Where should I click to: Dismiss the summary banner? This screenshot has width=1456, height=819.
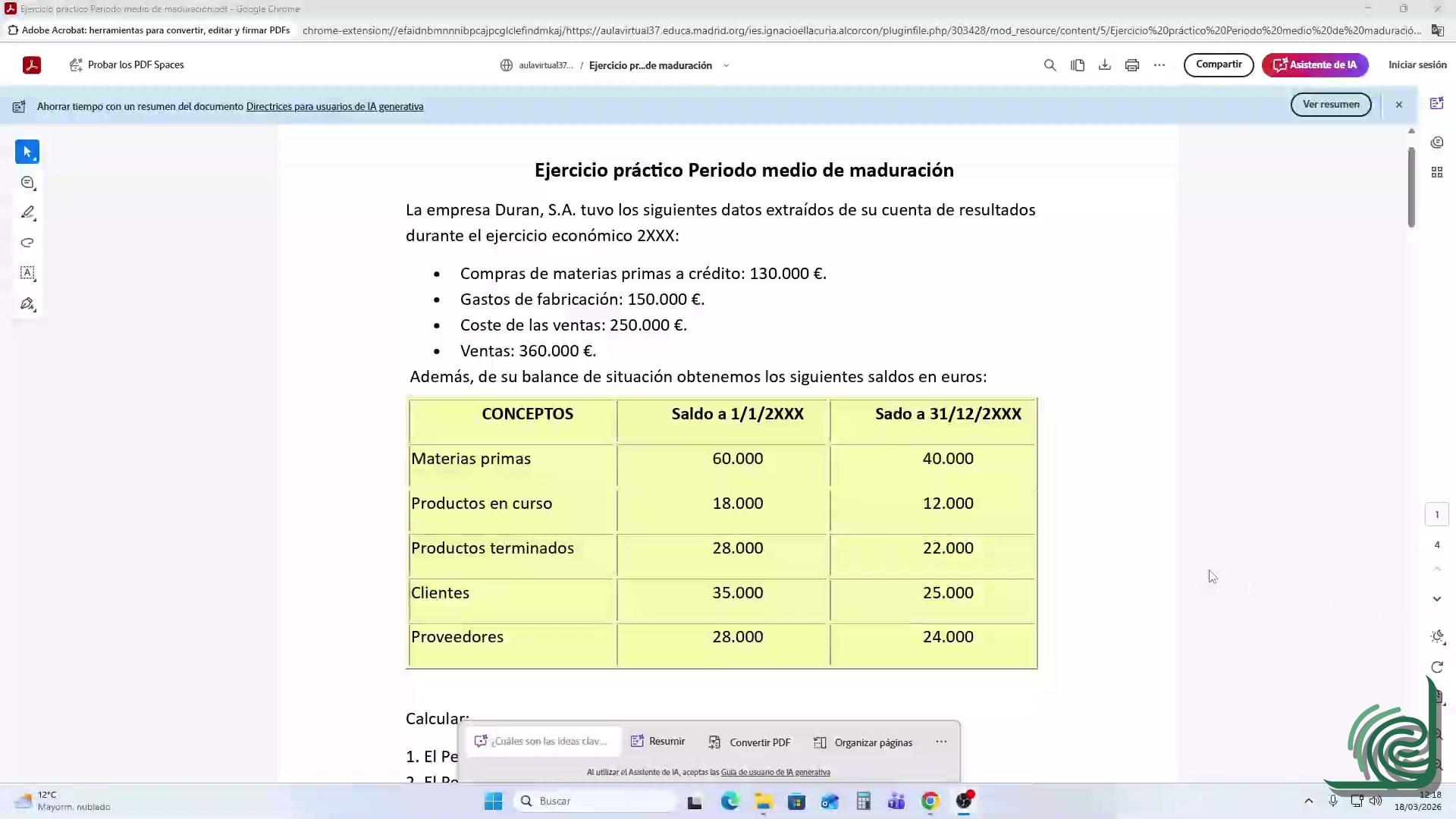point(1398,105)
